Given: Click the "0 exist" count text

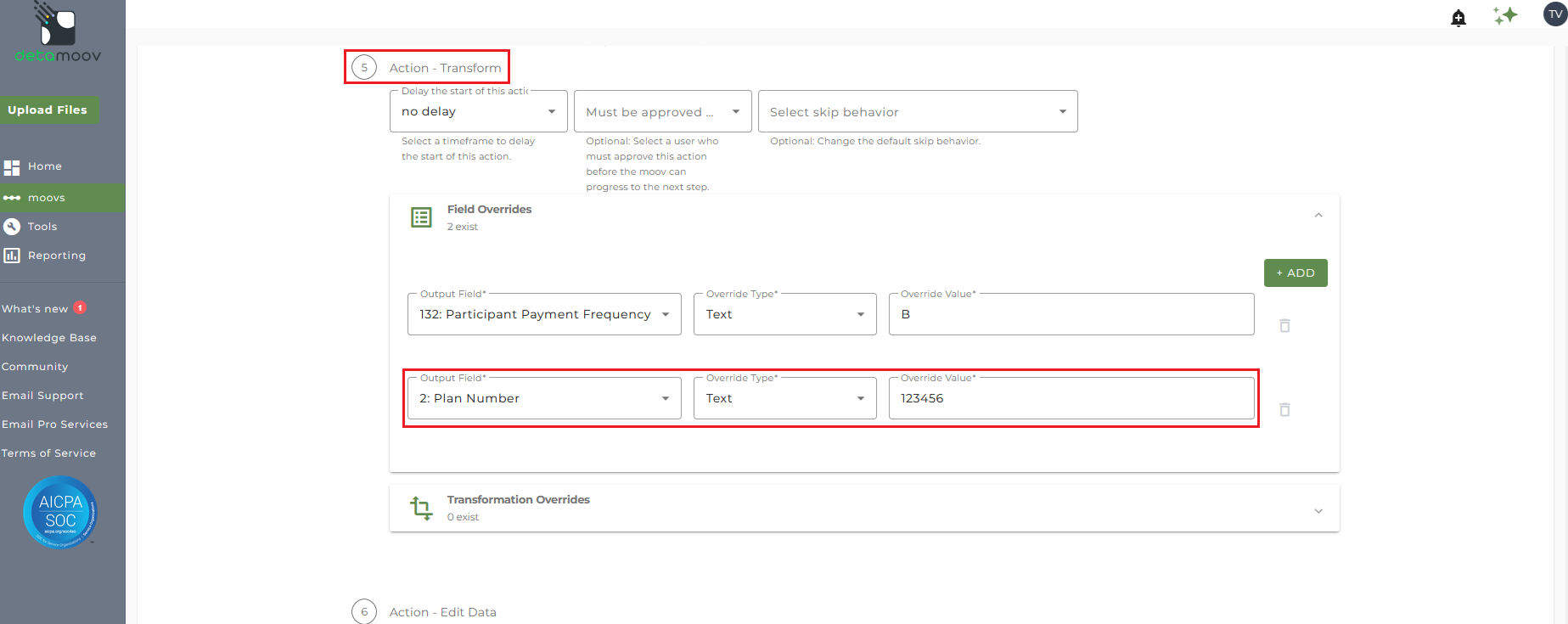Looking at the screenshot, I should coord(464,517).
